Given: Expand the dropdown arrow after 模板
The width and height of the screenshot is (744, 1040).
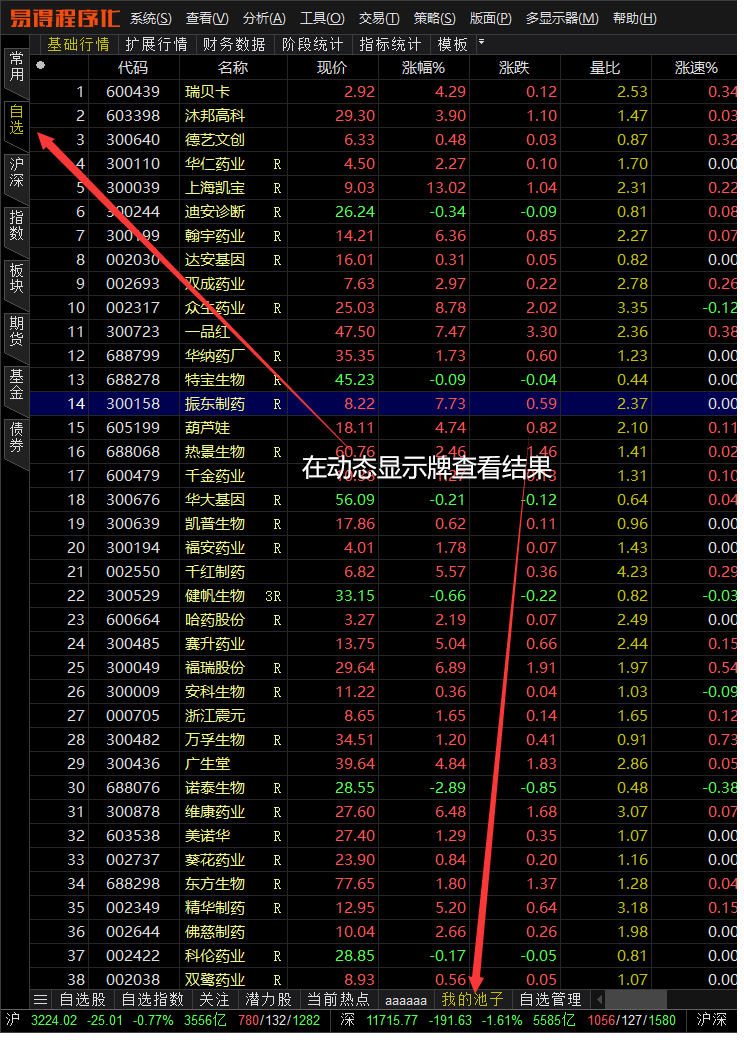Looking at the screenshot, I should 481,42.
